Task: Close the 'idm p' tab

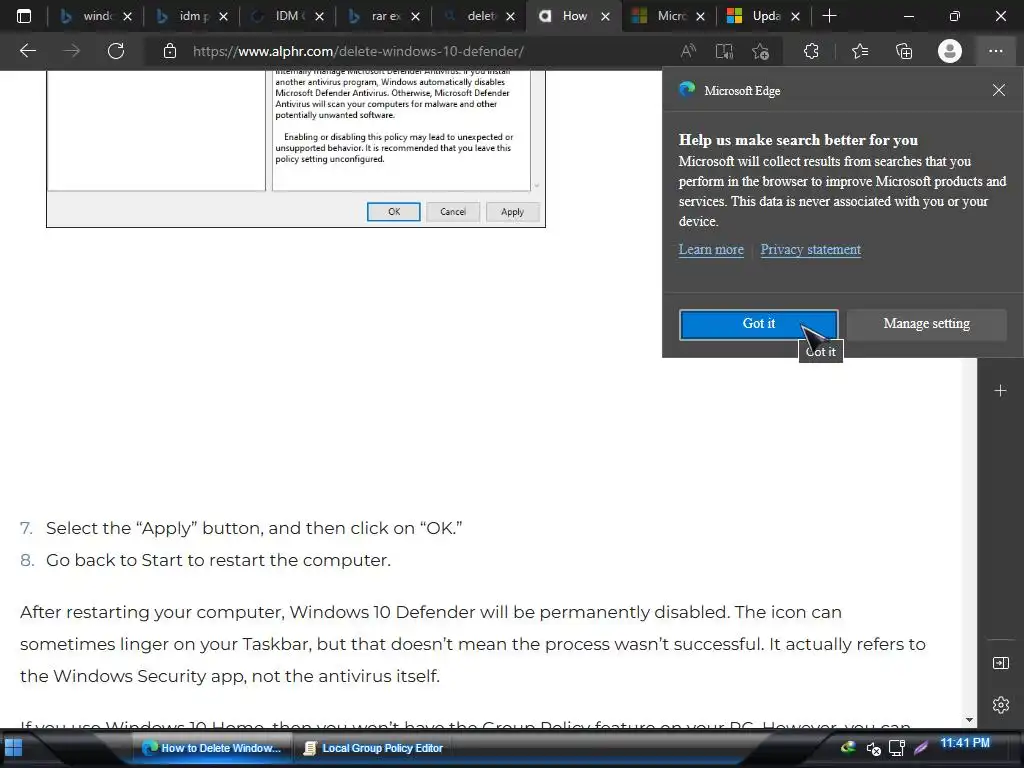Action: pyautogui.click(x=223, y=16)
